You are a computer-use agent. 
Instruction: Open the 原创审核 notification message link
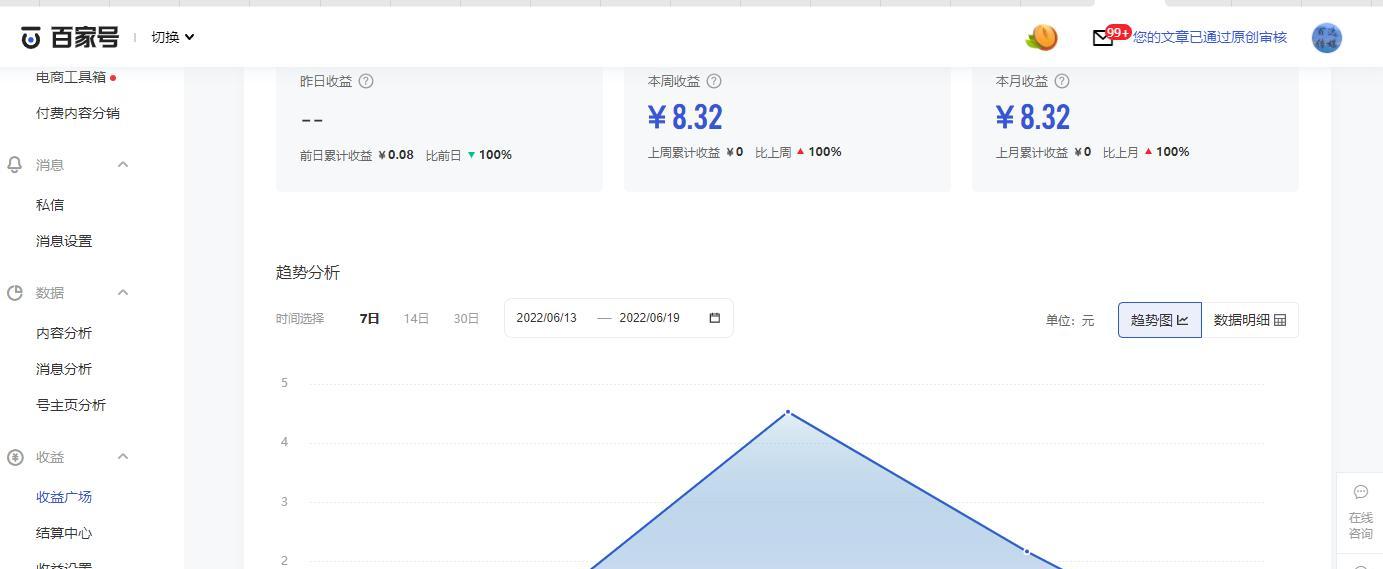1210,37
